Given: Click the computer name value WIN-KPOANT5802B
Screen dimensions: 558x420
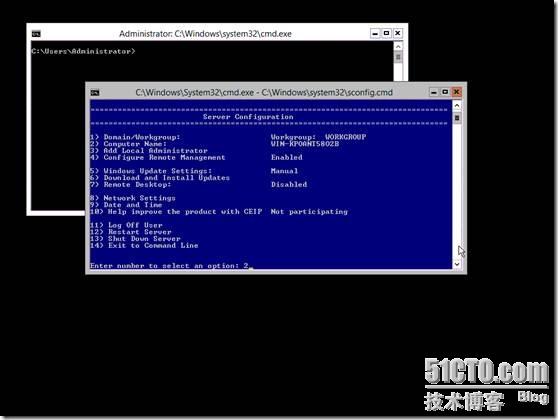Looking at the screenshot, I should [305, 144].
